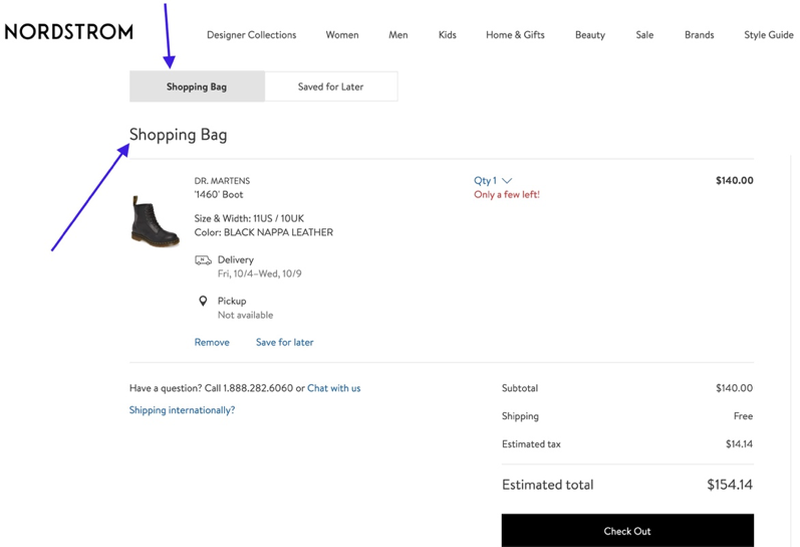Click Color: BLACK NAPPA LEATHER text
800x547 pixels.
click(x=263, y=232)
